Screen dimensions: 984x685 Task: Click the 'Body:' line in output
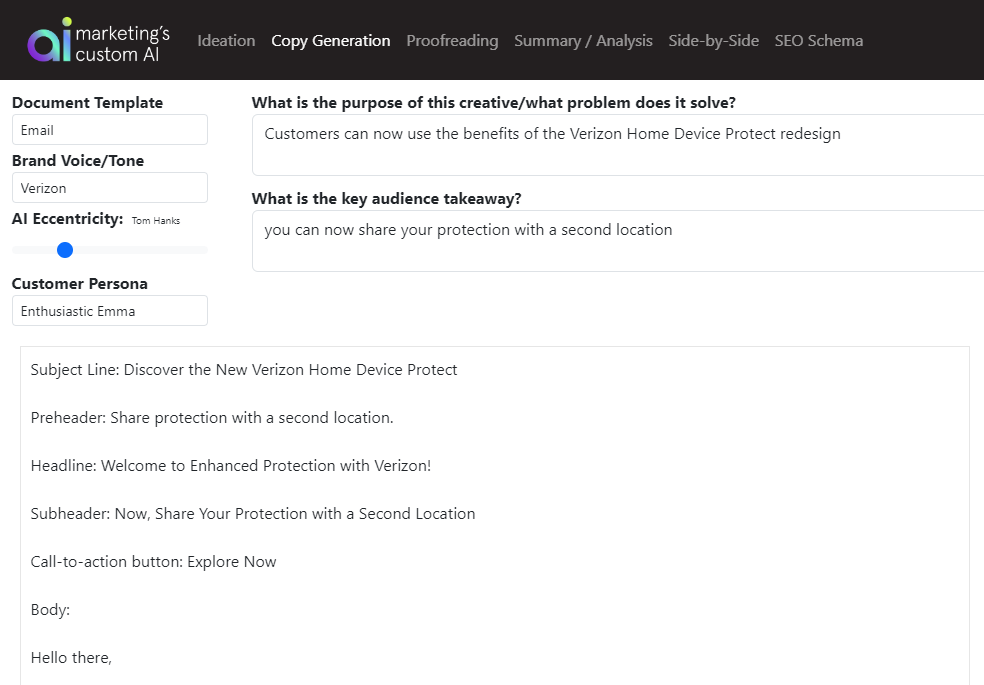click(50, 610)
